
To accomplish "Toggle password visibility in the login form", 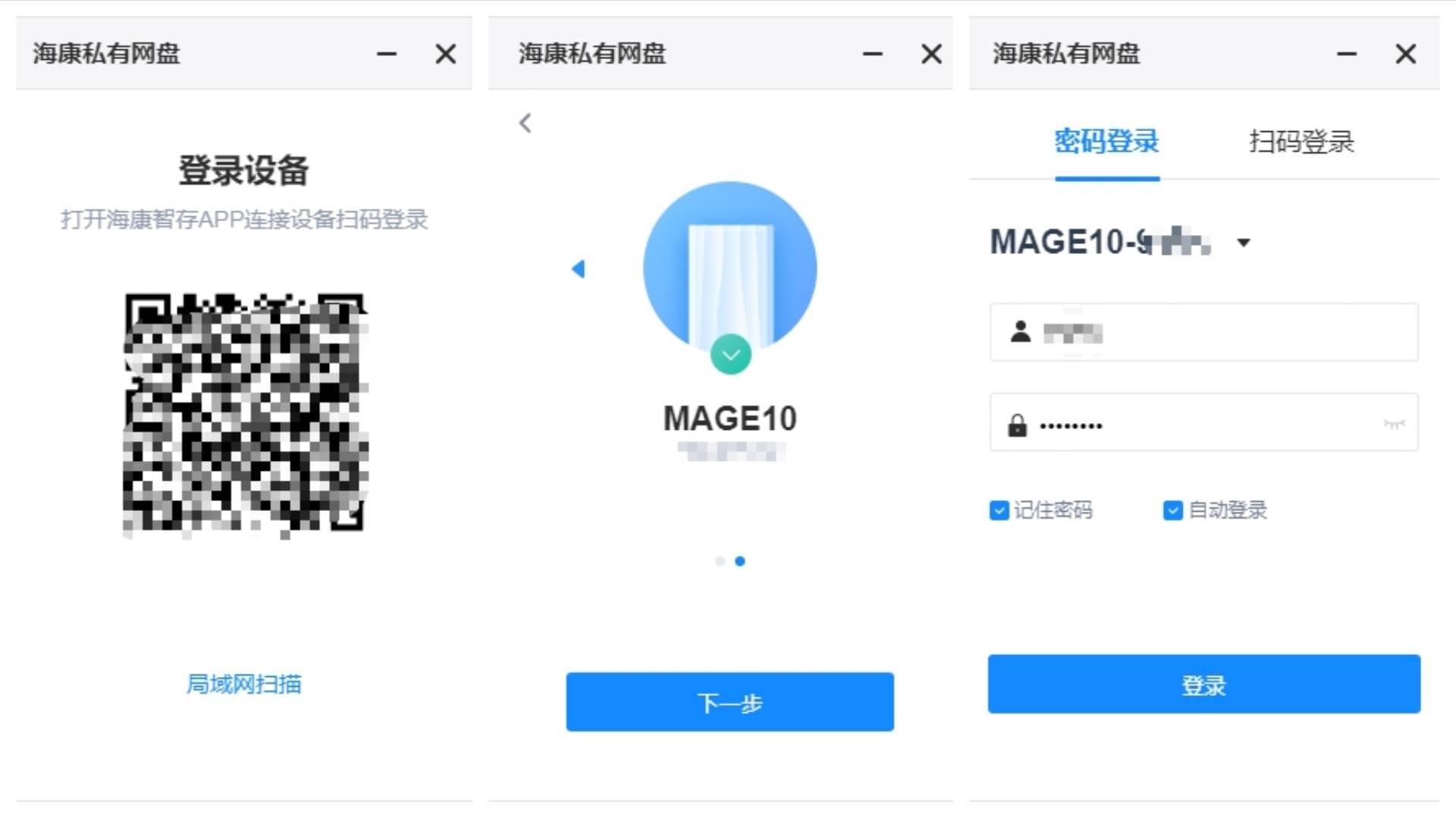I will coord(1396,424).
